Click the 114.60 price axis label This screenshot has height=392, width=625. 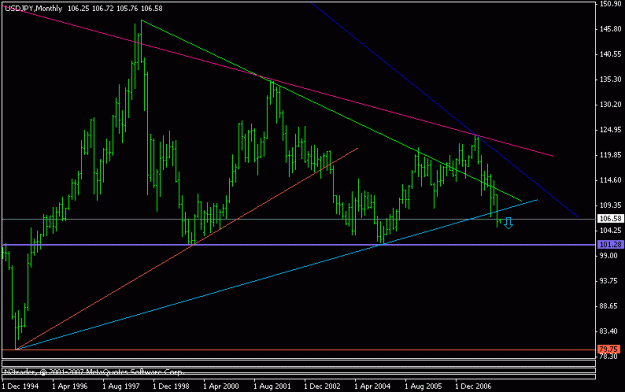610,180
